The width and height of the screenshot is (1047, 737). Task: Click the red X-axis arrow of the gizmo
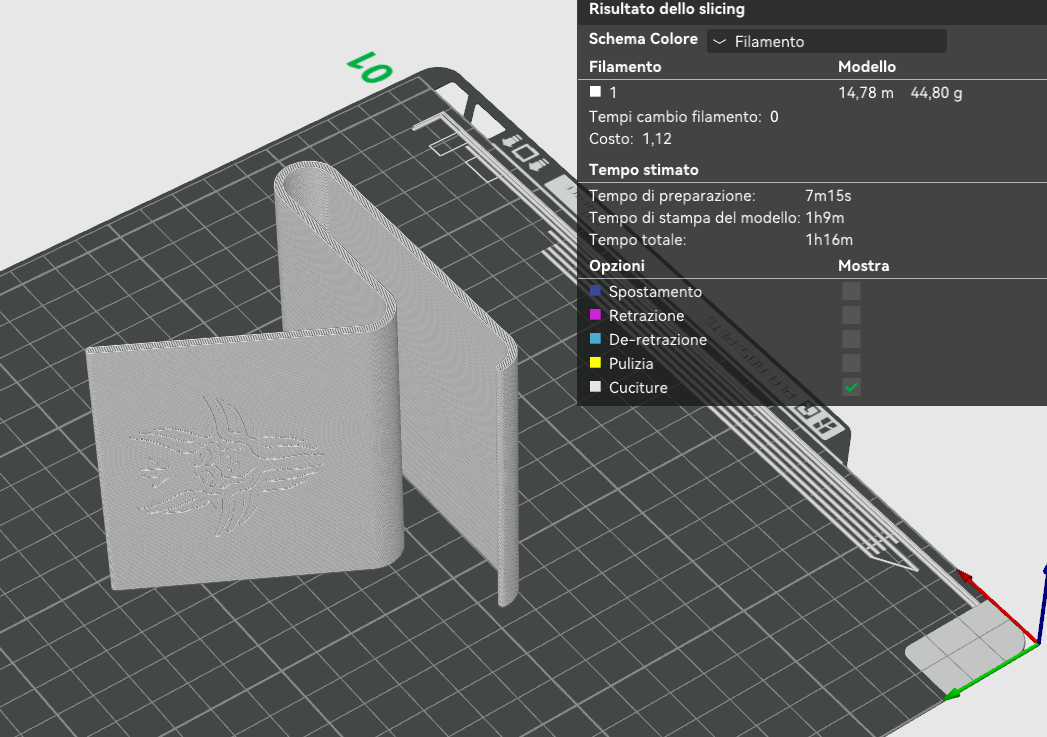pyautogui.click(x=997, y=606)
